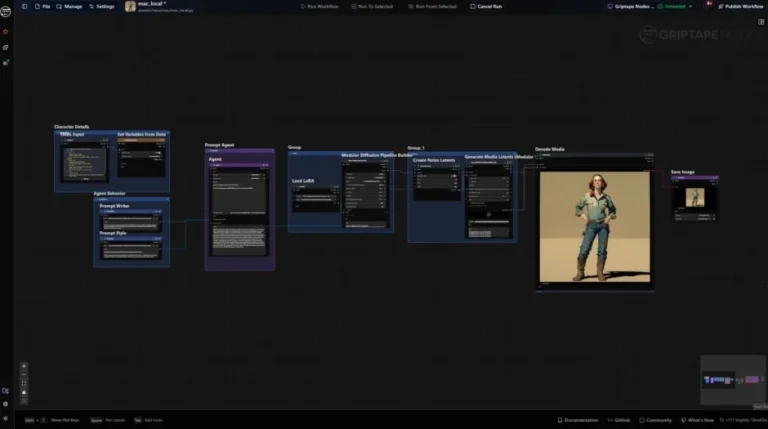Open the notification icon with the red badge
The height and width of the screenshot is (429, 768).
click(x=708, y=5)
